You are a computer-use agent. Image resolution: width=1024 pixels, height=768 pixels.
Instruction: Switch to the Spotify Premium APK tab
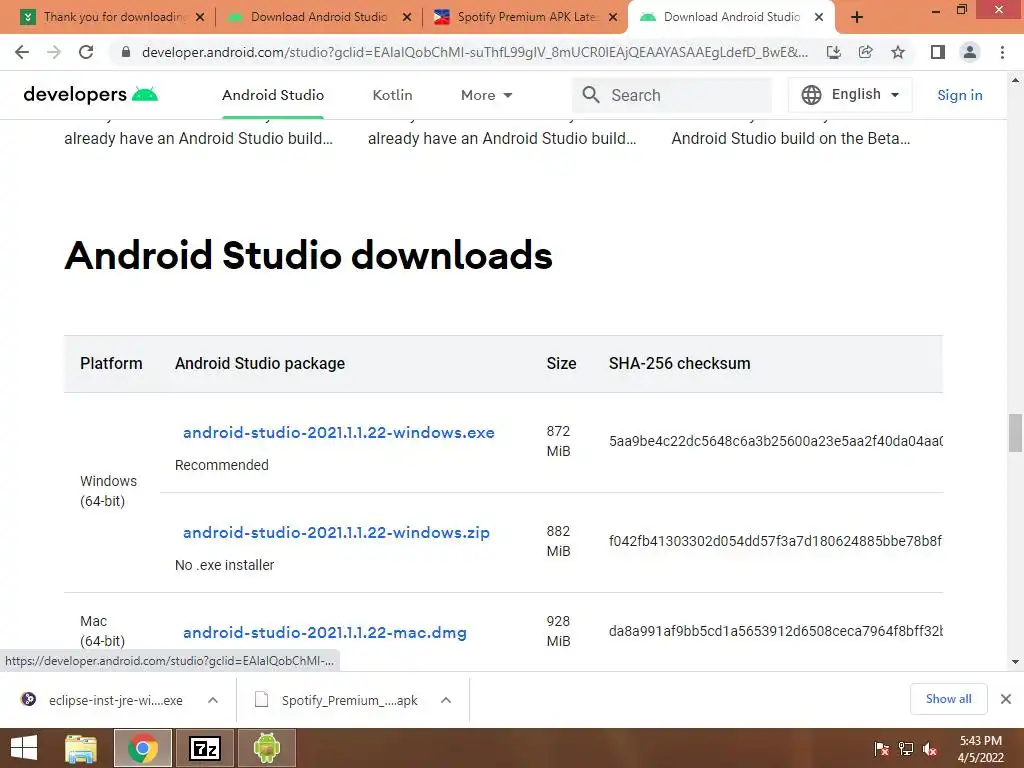coord(526,17)
